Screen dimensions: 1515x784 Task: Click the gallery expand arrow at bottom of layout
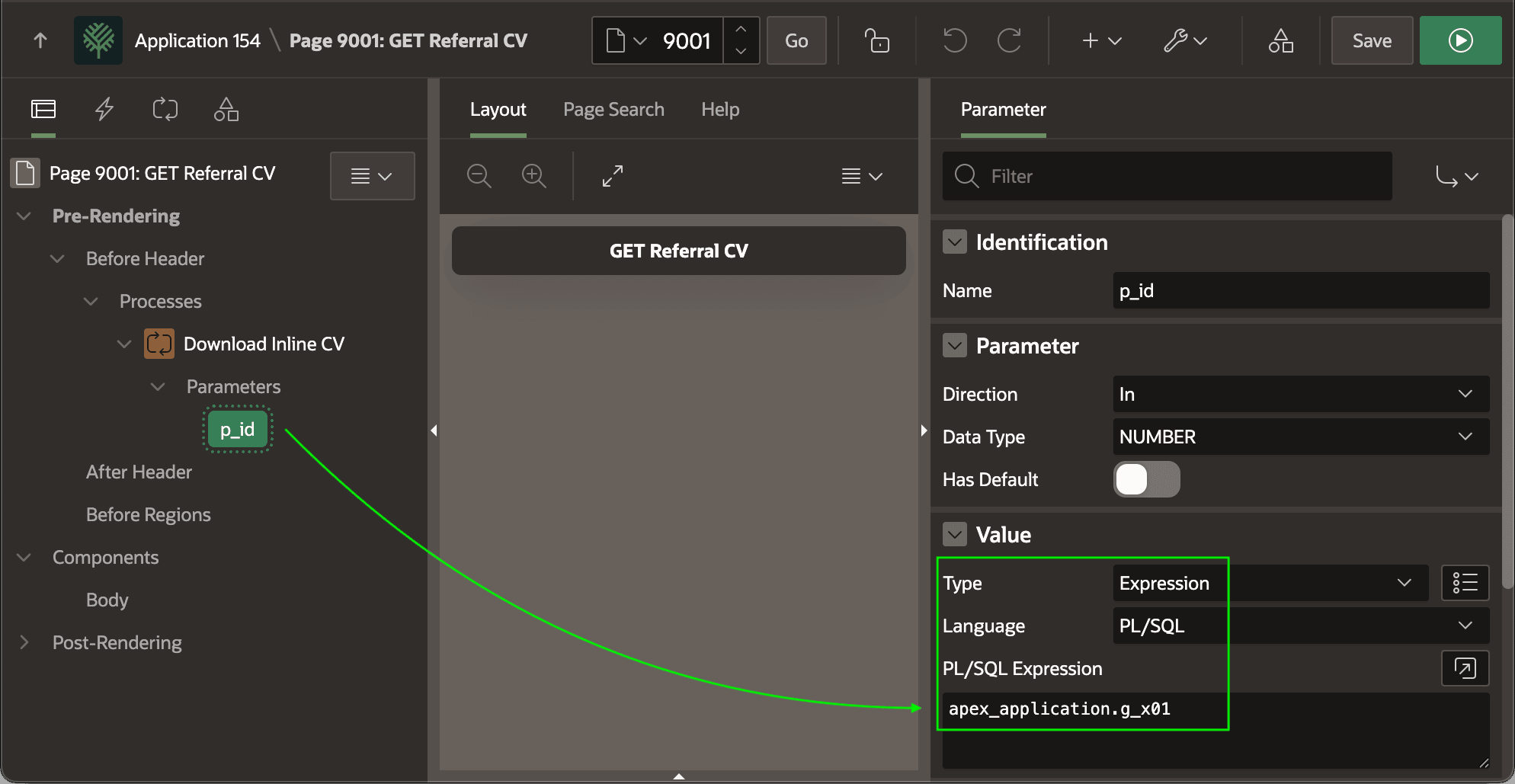678,776
